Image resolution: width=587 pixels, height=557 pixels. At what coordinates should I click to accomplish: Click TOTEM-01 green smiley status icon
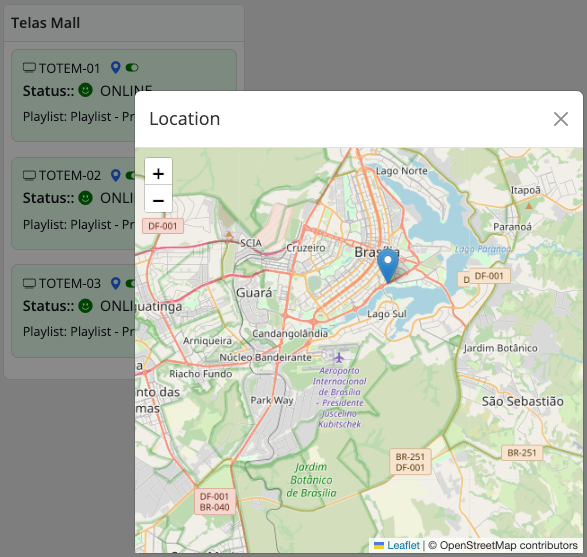coord(85,90)
